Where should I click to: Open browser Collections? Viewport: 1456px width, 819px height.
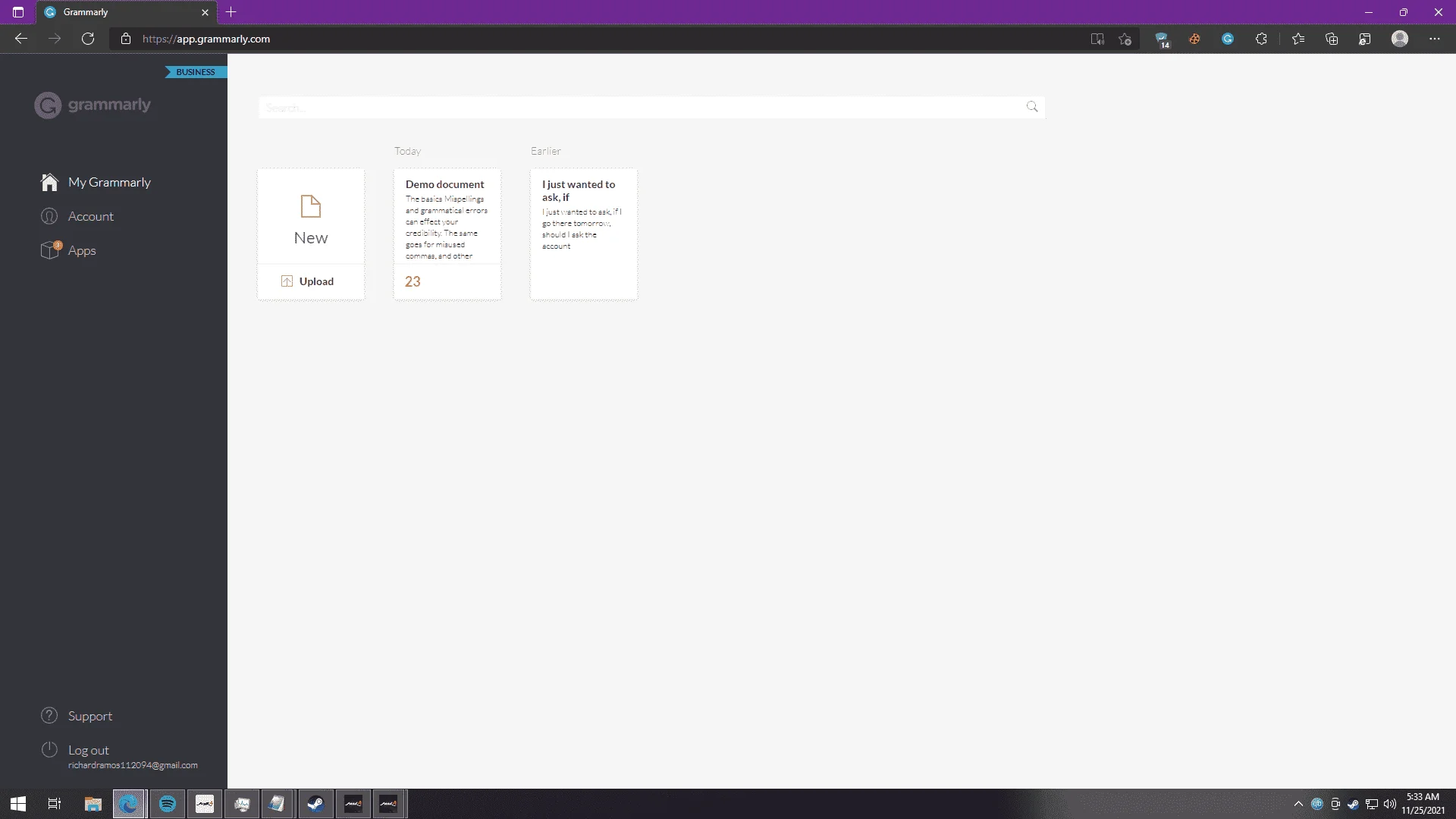point(1332,39)
